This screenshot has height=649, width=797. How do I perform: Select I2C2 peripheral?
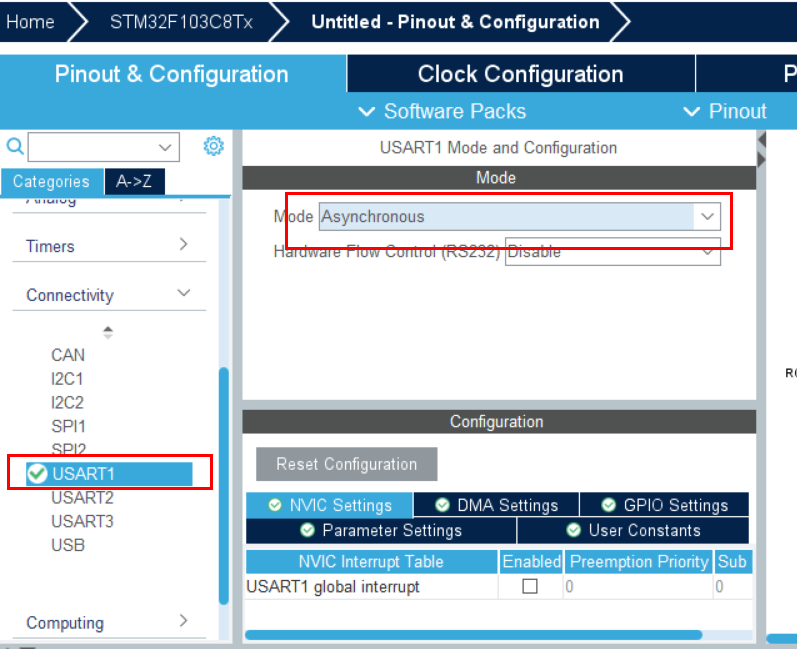pos(67,403)
